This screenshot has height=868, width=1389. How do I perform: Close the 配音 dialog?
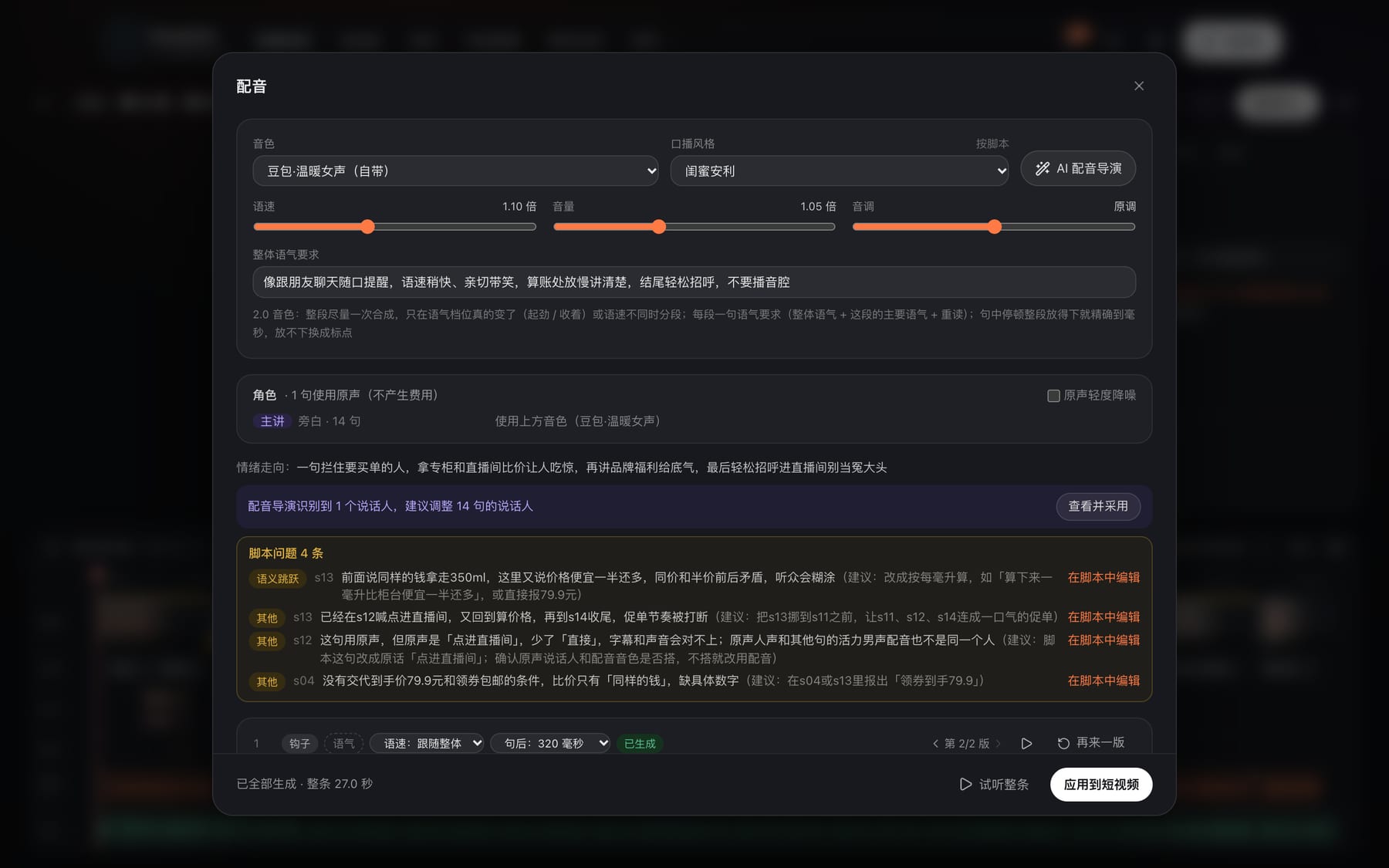(x=1139, y=86)
